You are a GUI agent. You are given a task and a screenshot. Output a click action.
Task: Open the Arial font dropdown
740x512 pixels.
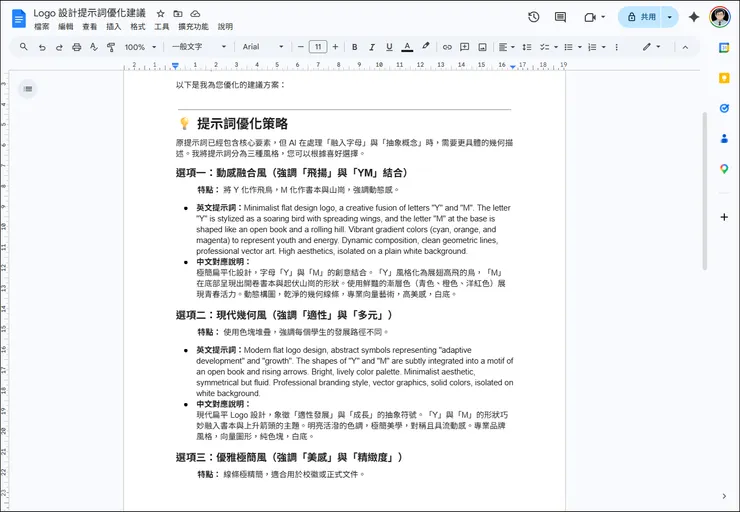263,47
